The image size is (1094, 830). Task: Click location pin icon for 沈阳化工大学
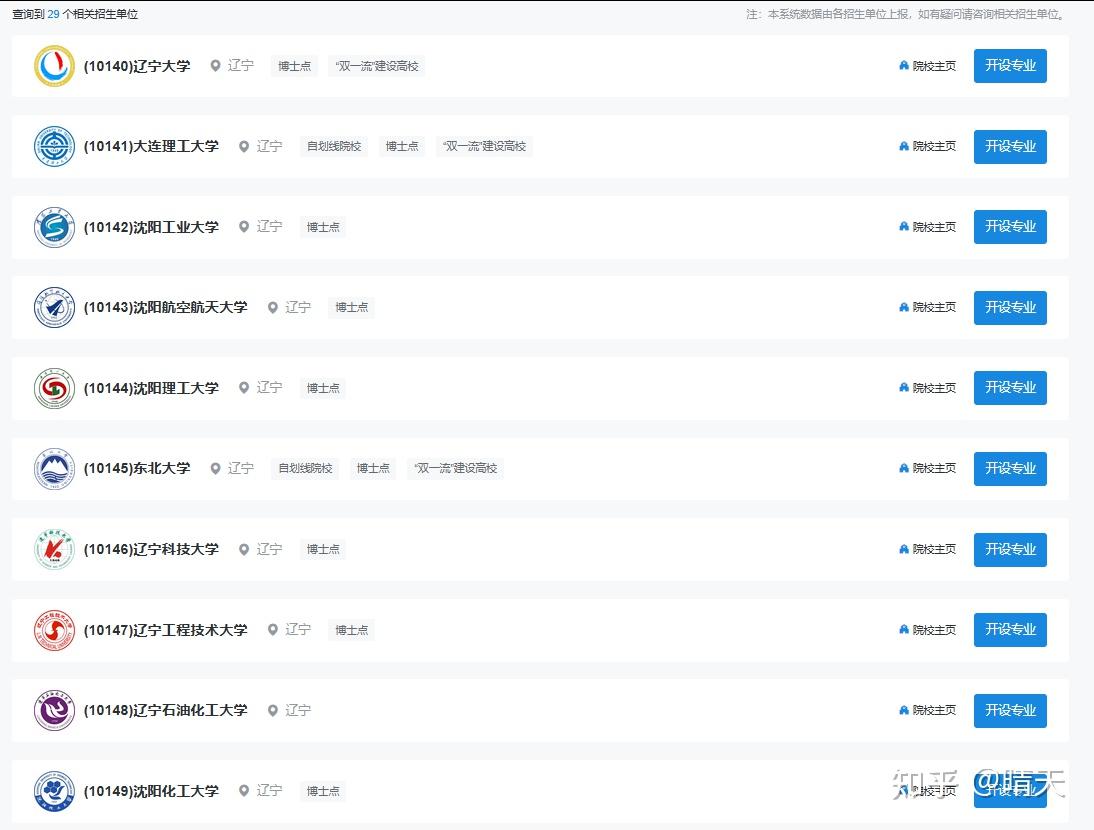pos(244,791)
